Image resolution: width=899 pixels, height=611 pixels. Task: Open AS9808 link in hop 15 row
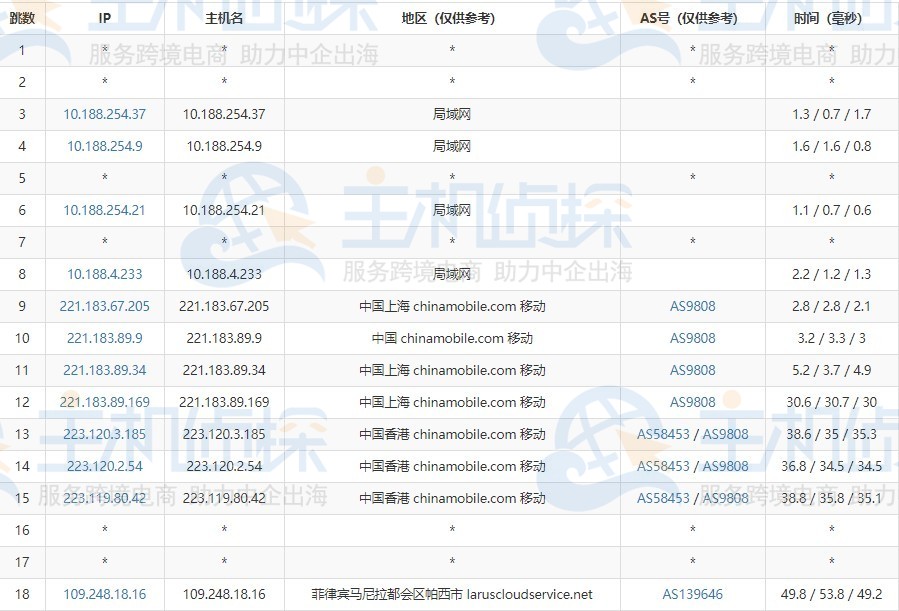(x=725, y=498)
